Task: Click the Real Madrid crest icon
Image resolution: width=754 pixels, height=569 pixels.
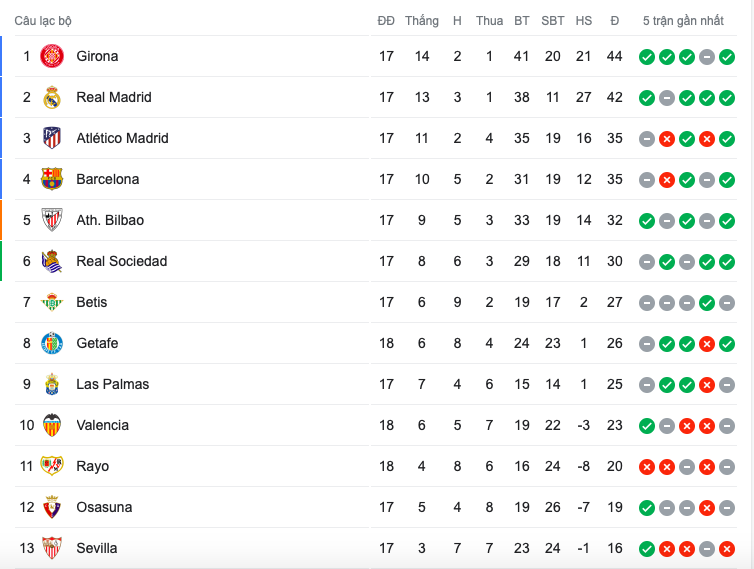Action: (x=52, y=97)
